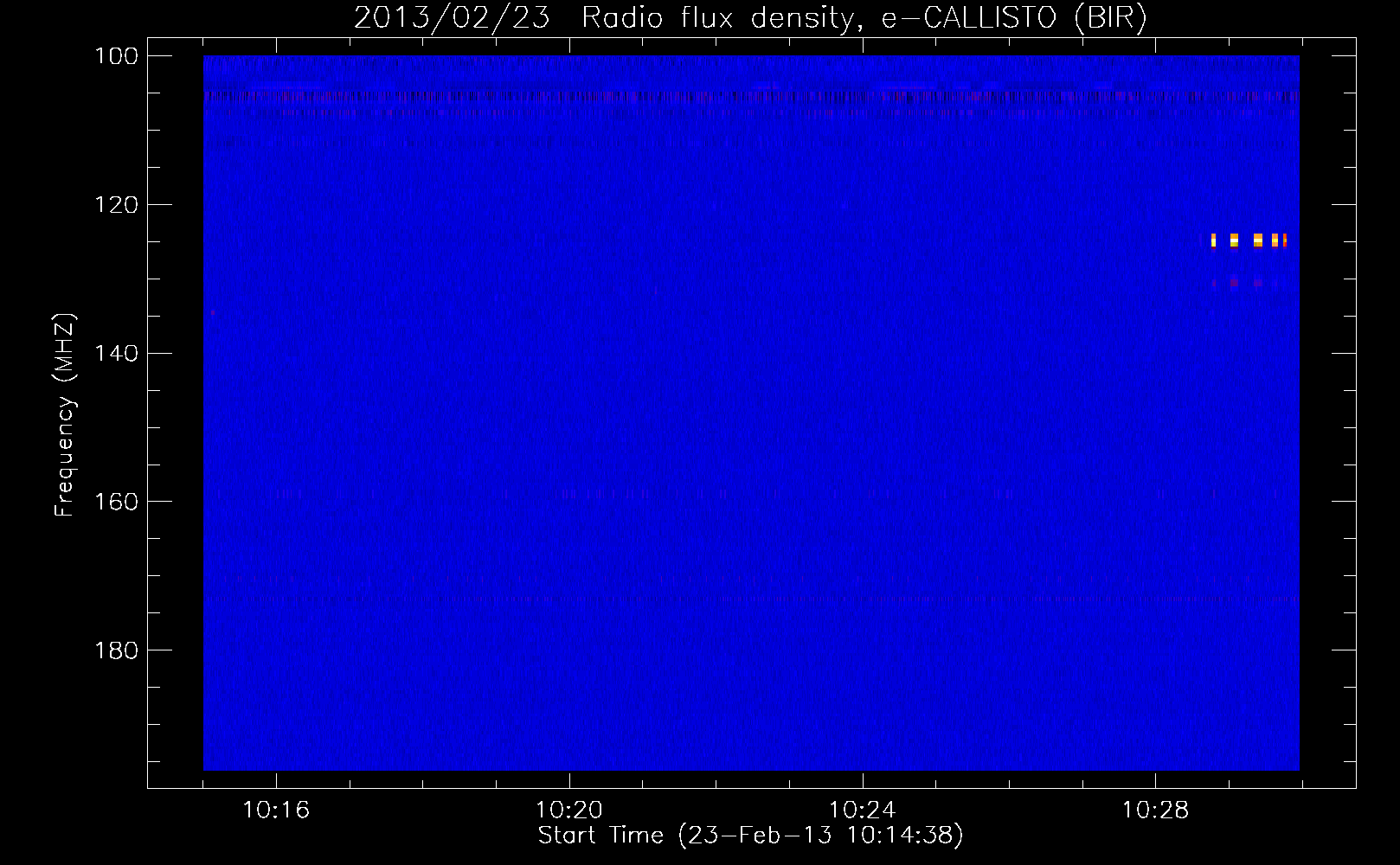
Task: Click the faint purple burst near 130 MHz
Action: tap(1239, 283)
